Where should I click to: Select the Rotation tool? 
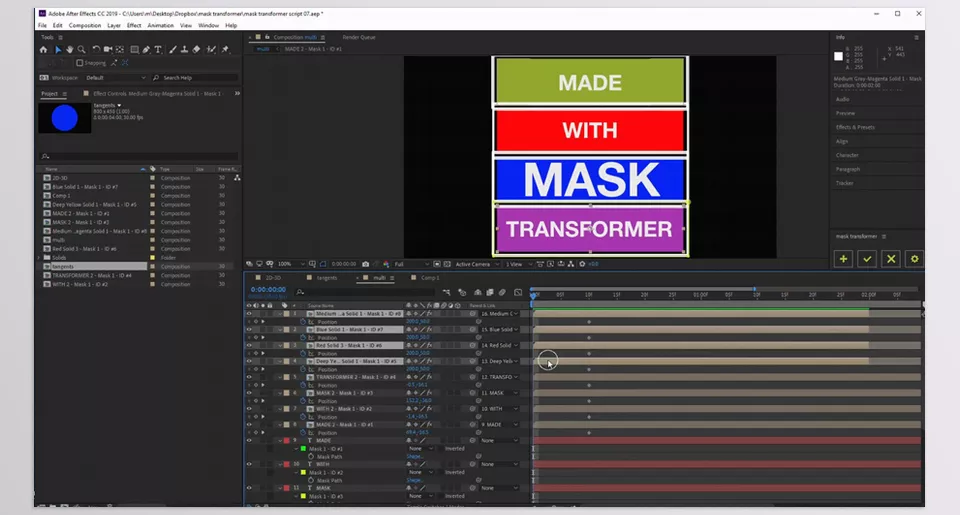[96, 50]
